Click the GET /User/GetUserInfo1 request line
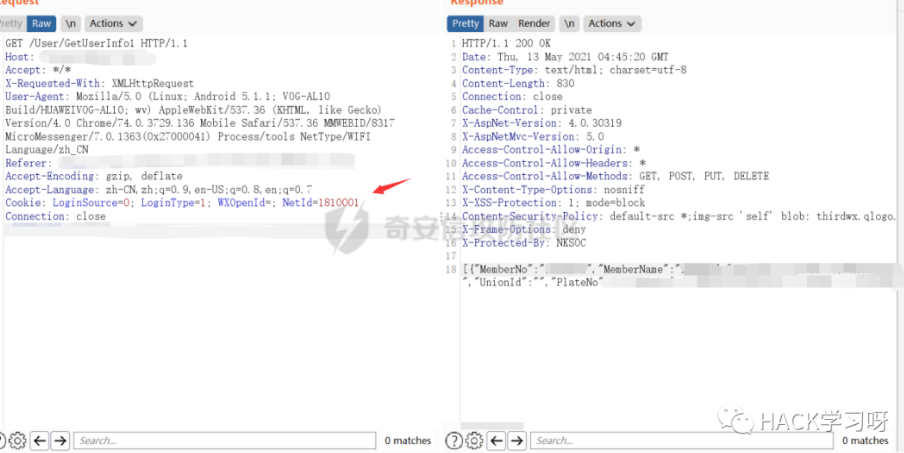Viewport: 904px width, 453px height. point(96,44)
